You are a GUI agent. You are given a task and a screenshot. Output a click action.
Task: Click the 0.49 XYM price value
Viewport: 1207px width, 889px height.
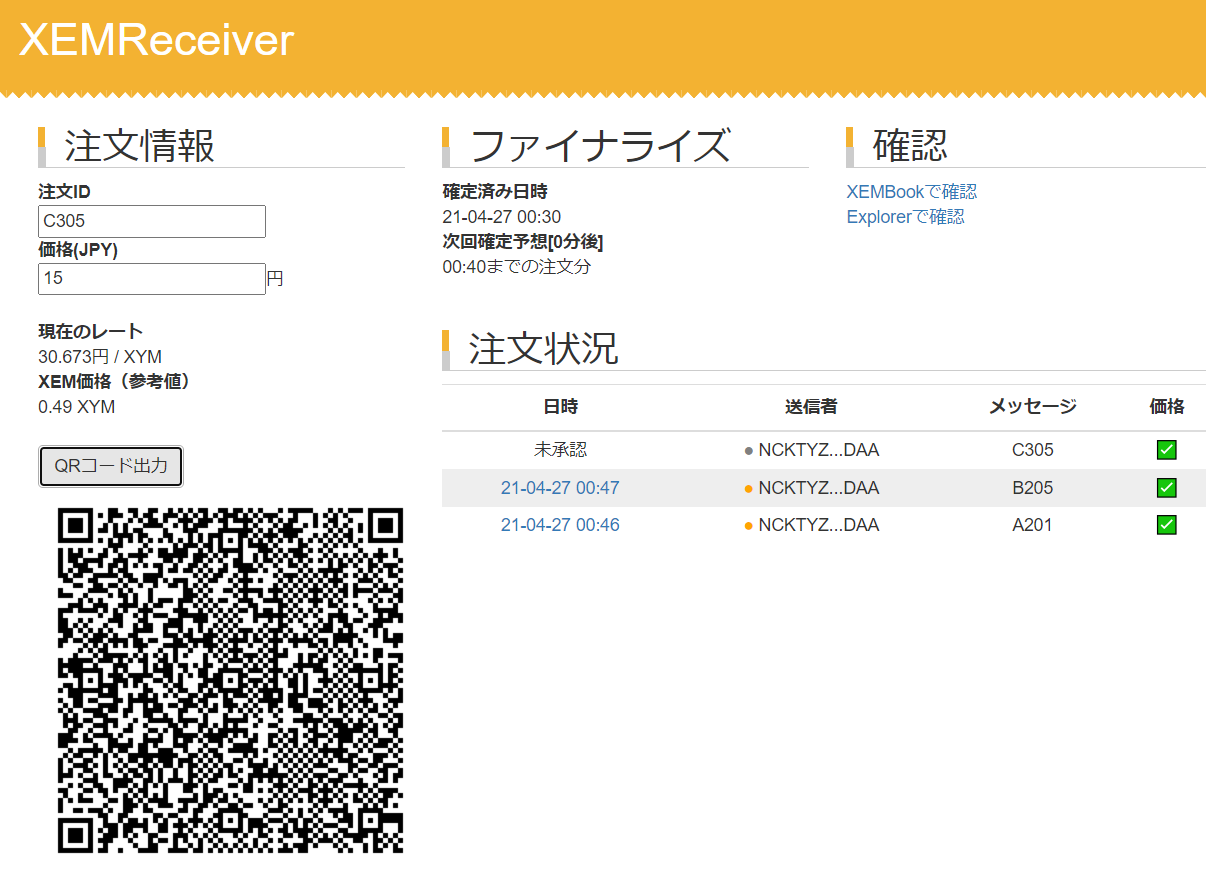click(x=76, y=407)
